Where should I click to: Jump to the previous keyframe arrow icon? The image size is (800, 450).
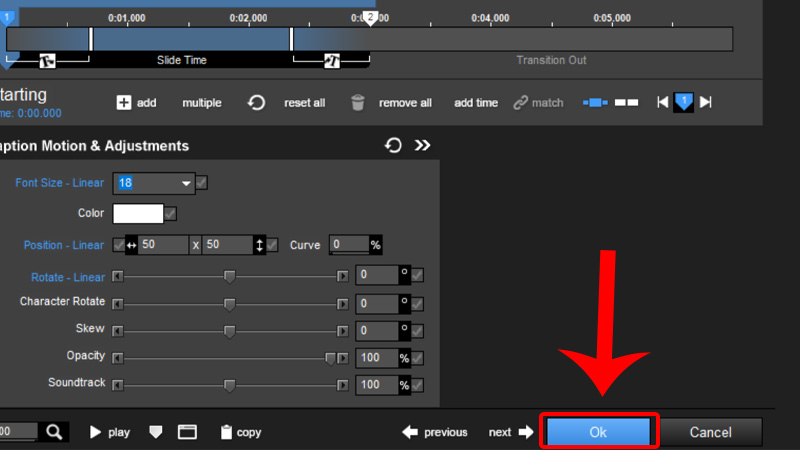click(662, 102)
